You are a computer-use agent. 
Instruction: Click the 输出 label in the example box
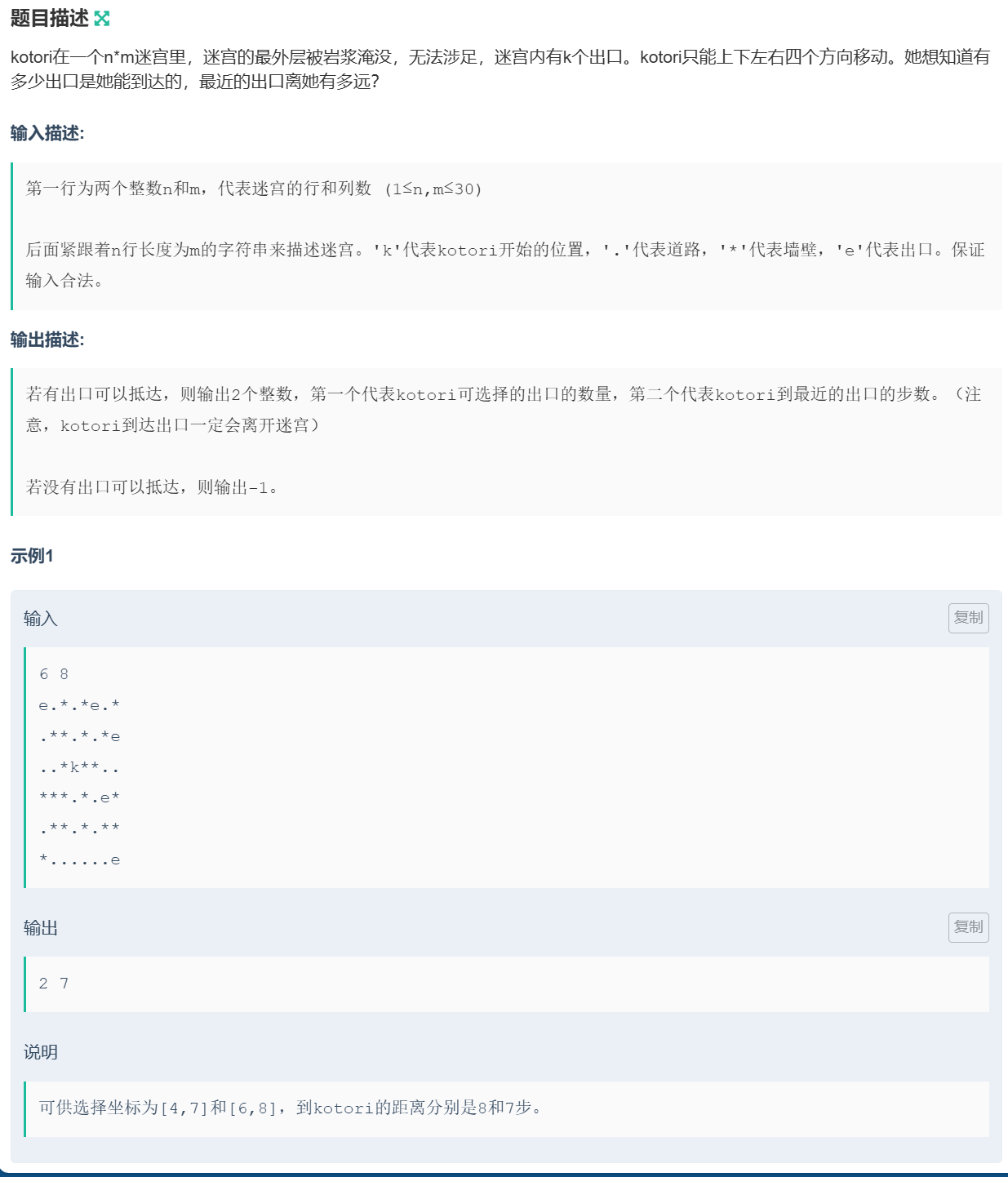pos(41,928)
